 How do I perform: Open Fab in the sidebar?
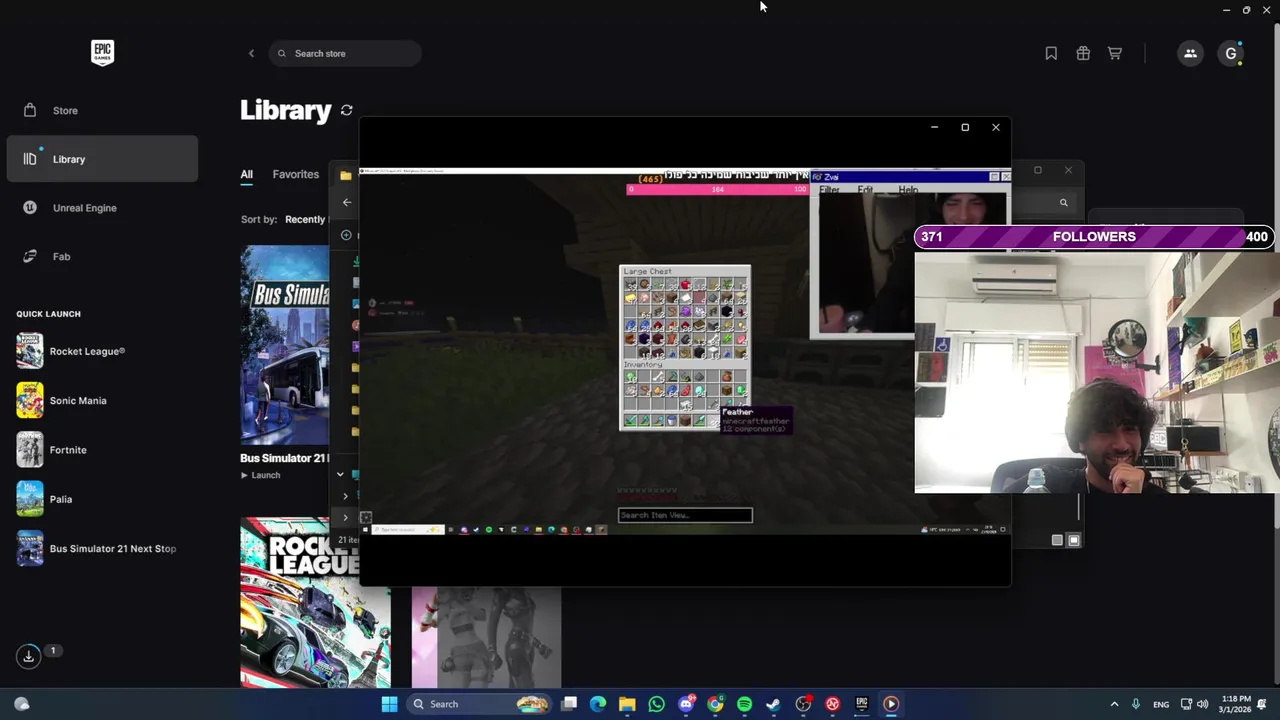(x=102, y=256)
